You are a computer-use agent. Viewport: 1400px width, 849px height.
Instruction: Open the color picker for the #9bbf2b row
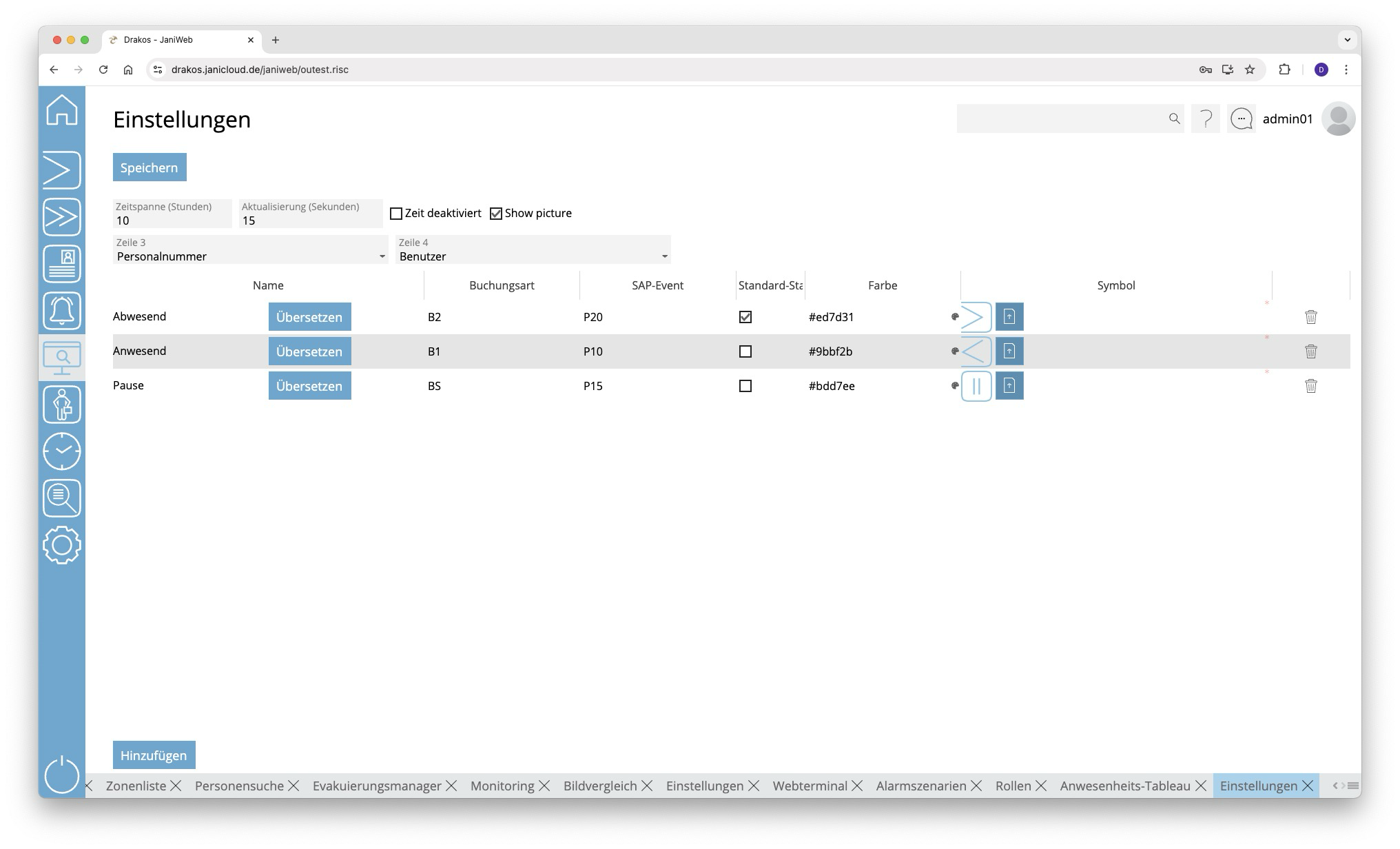(955, 351)
